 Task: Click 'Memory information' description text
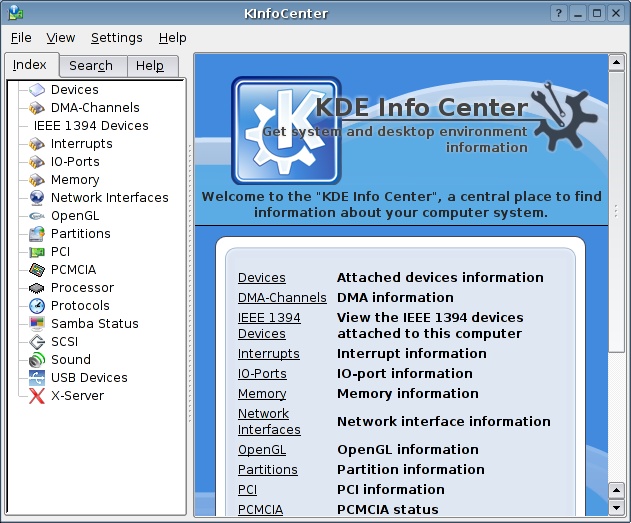[x=408, y=393]
